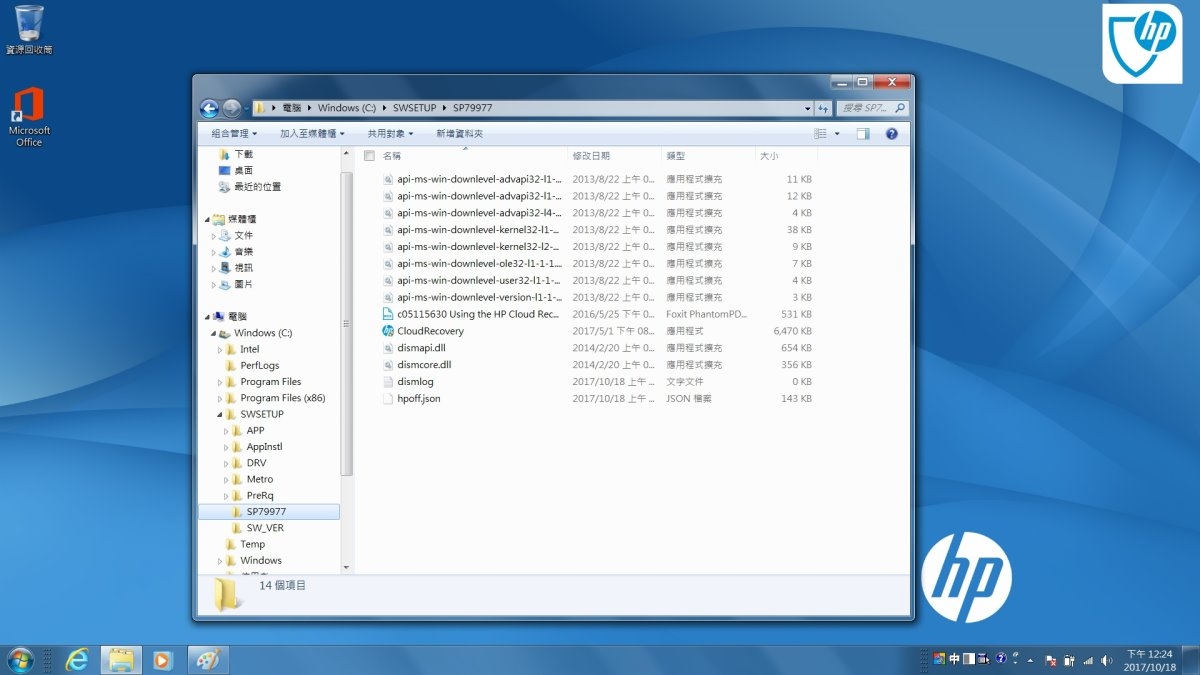1200x675 pixels.
Task: Launch Internet Explorer from taskbar
Action: pos(76,660)
